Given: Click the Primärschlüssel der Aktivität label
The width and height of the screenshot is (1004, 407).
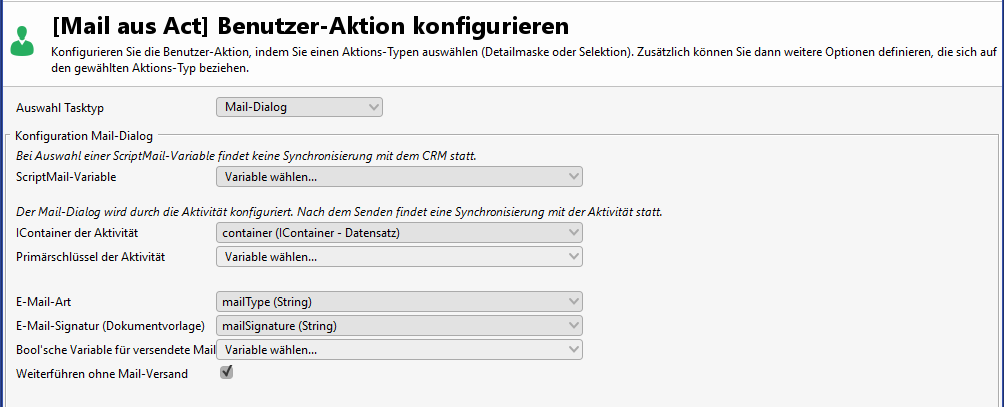Looking at the screenshot, I should pyautogui.click(x=90, y=257).
